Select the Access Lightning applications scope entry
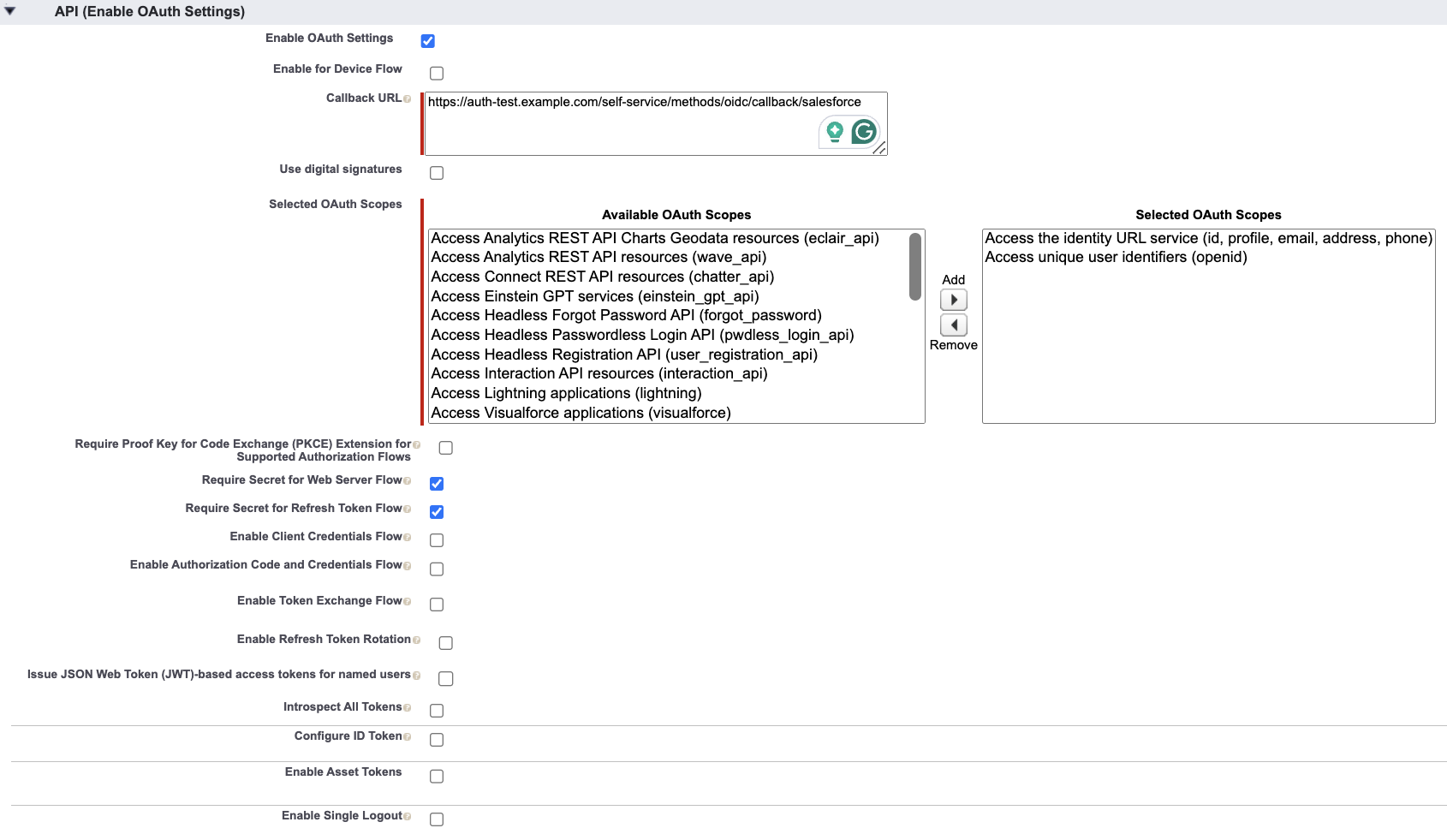The image size is (1447, 840). pos(567,393)
